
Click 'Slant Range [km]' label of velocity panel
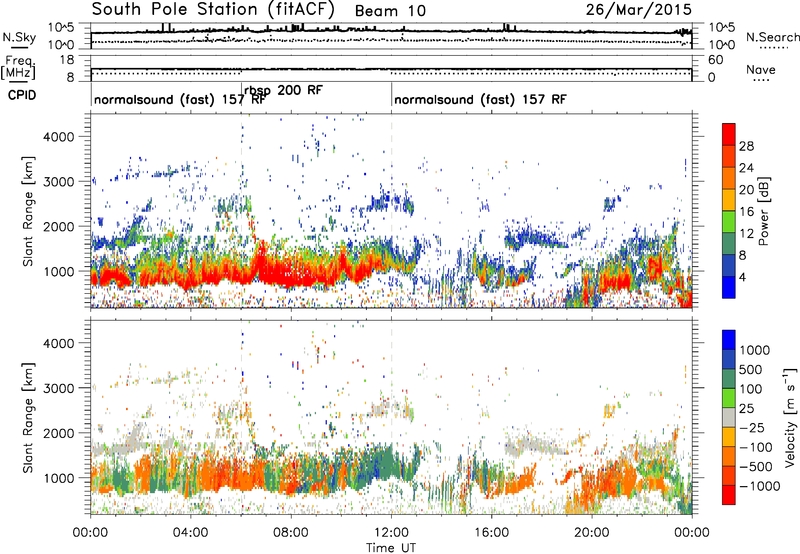[28, 417]
